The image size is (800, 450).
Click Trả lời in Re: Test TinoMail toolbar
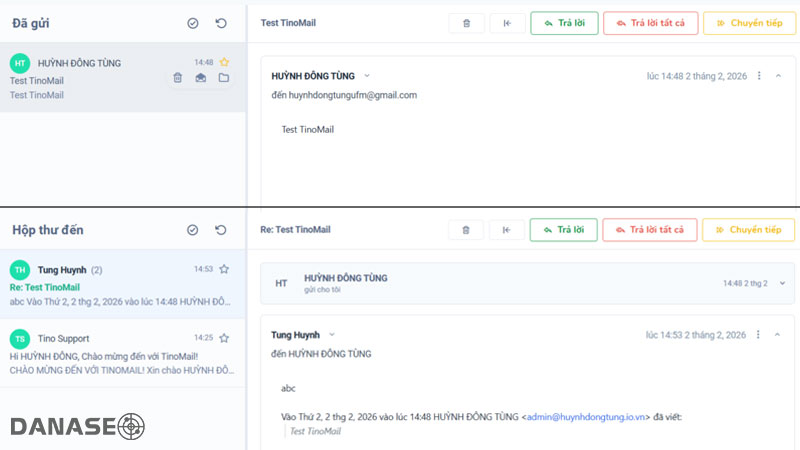pyautogui.click(x=563, y=230)
